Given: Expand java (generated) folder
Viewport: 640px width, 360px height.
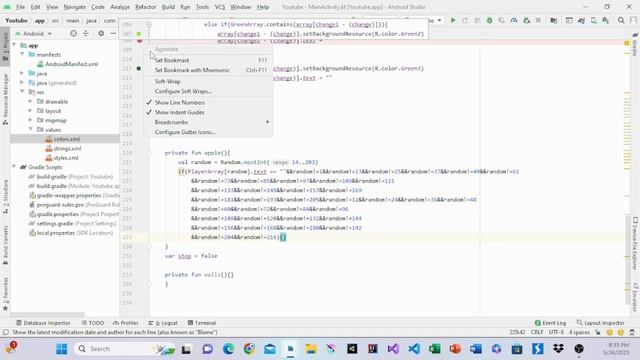Looking at the screenshot, I should (22, 82).
